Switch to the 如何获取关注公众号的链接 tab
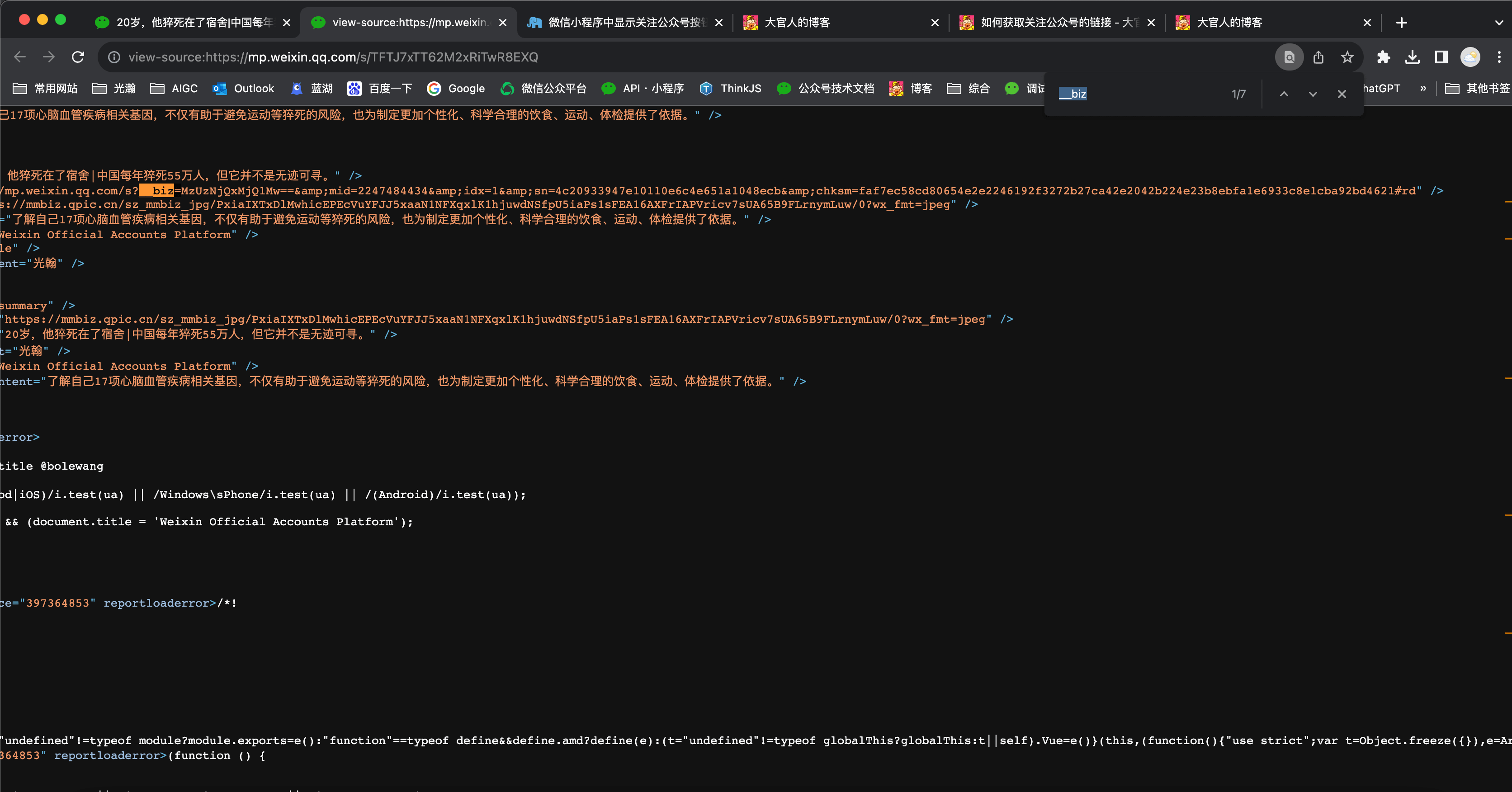 (x=1058, y=22)
